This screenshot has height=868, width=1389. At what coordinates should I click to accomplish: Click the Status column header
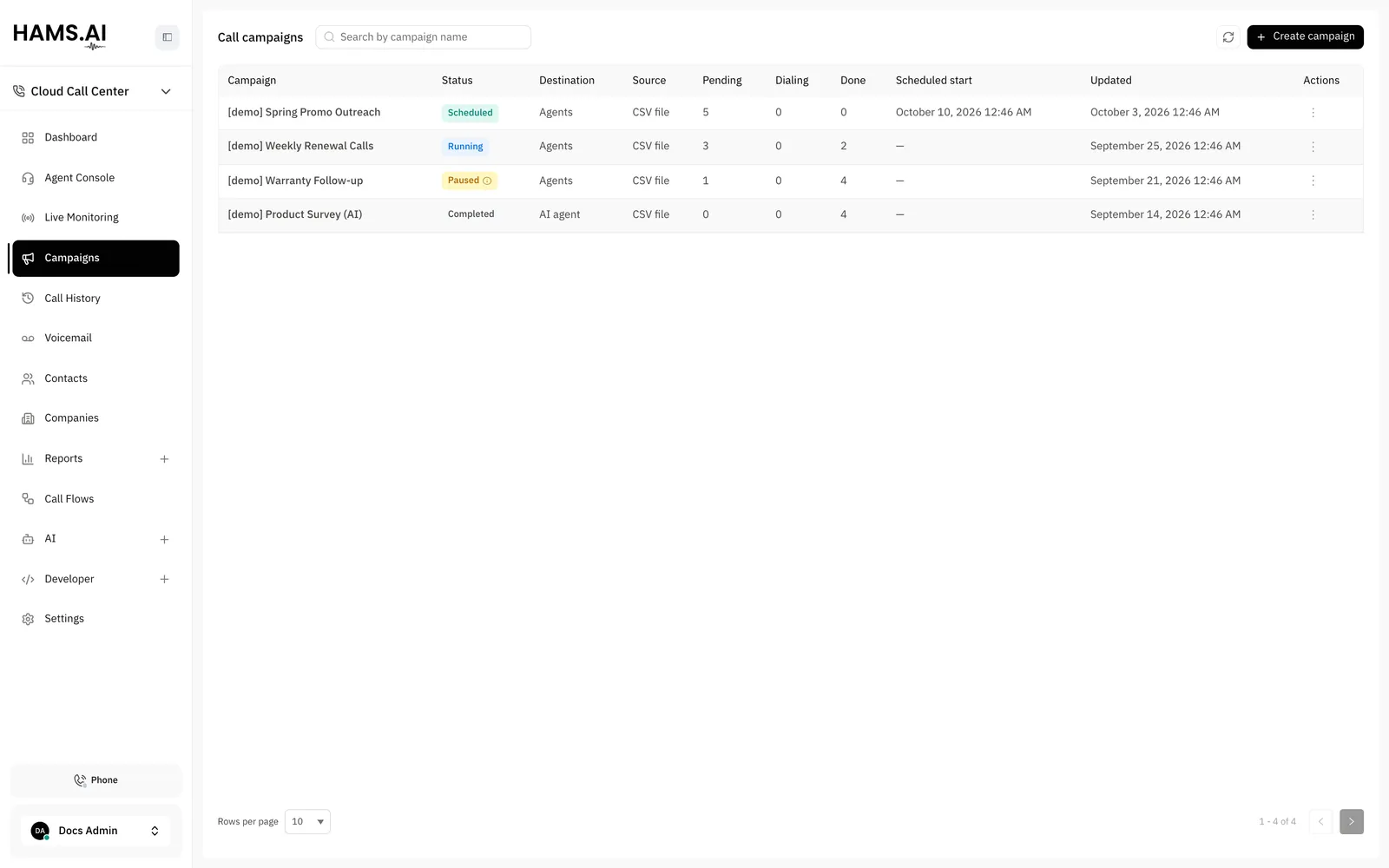[457, 81]
